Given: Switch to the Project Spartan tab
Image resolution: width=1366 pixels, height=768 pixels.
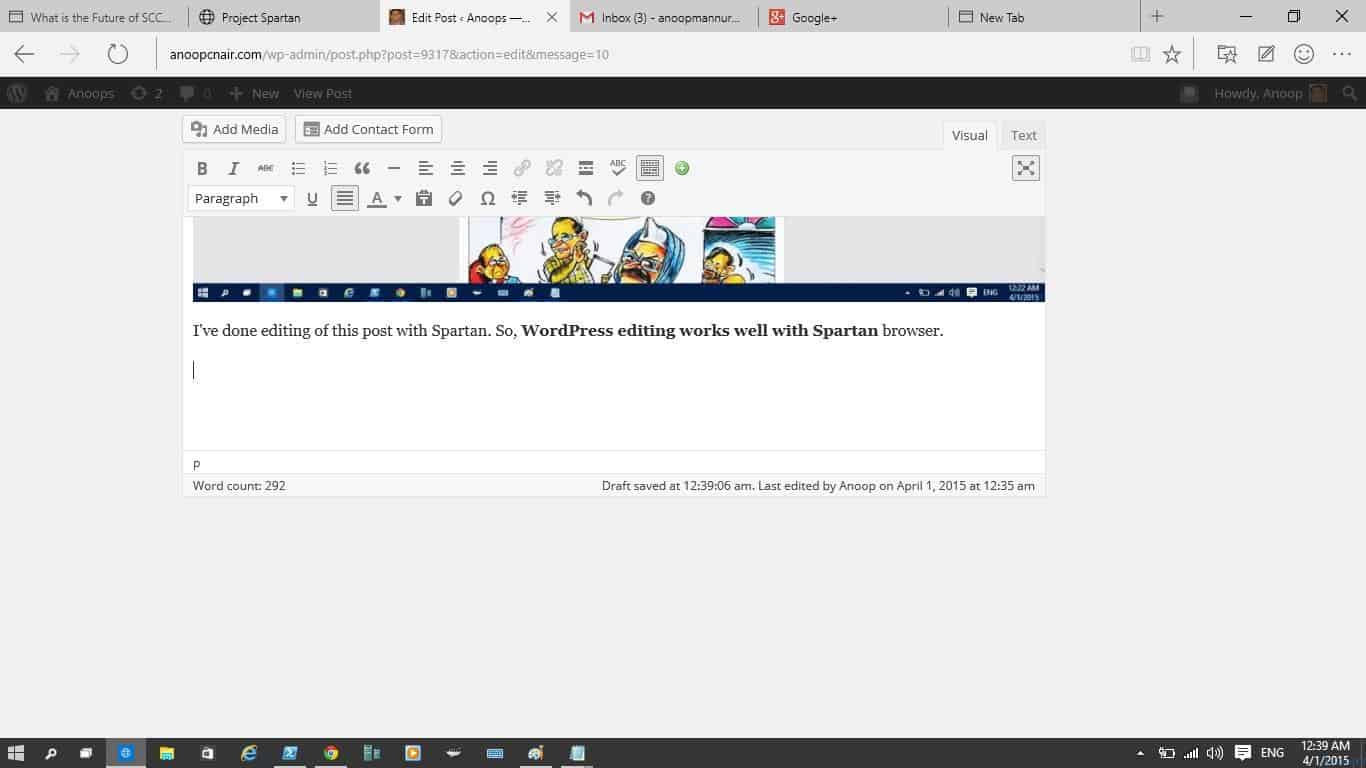Looking at the screenshot, I should pos(284,17).
